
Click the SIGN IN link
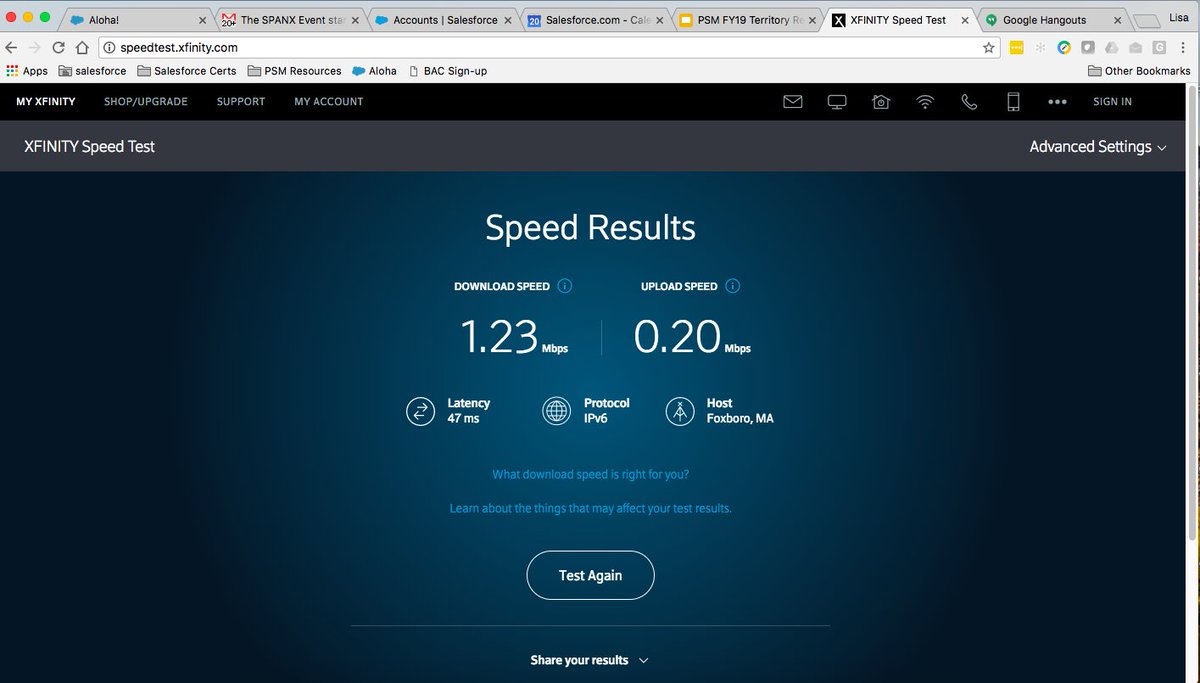1112,102
